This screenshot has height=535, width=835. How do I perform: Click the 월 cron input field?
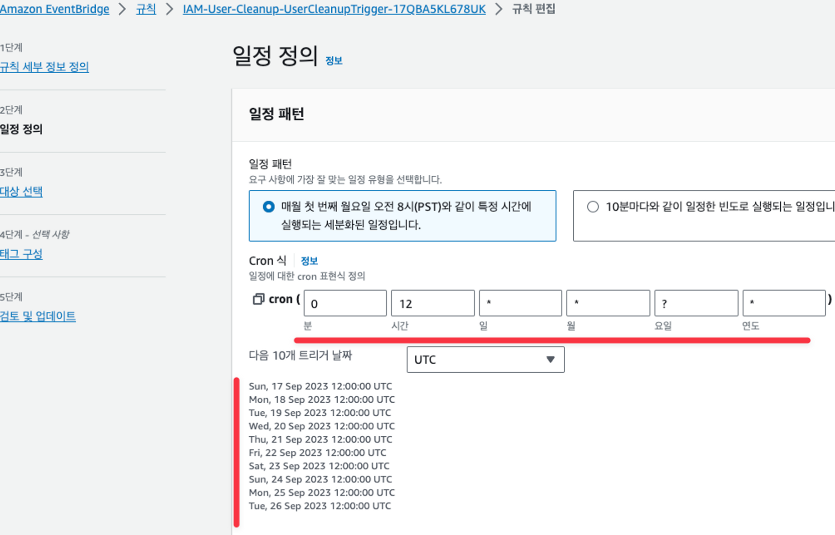click(x=608, y=303)
